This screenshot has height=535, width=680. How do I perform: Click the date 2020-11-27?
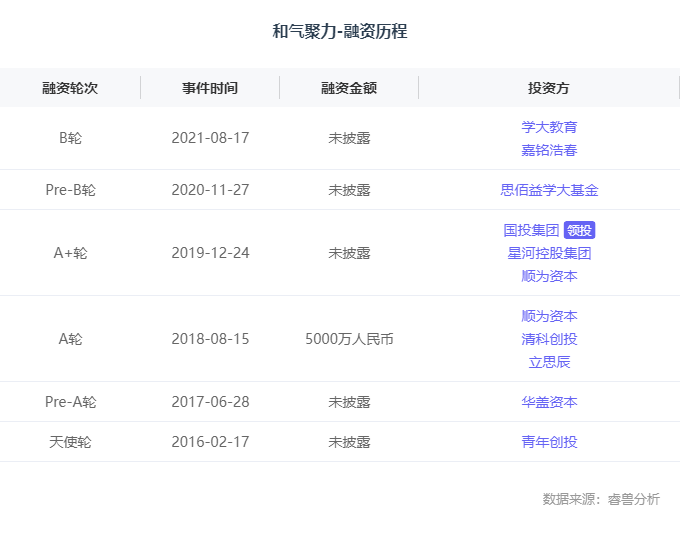210,190
